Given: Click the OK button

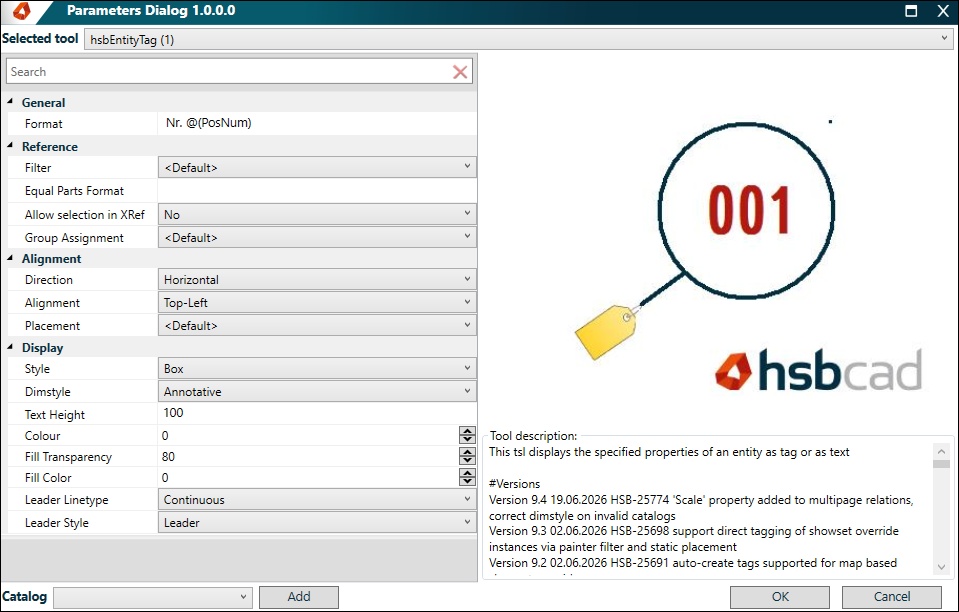Looking at the screenshot, I should coord(780,597).
